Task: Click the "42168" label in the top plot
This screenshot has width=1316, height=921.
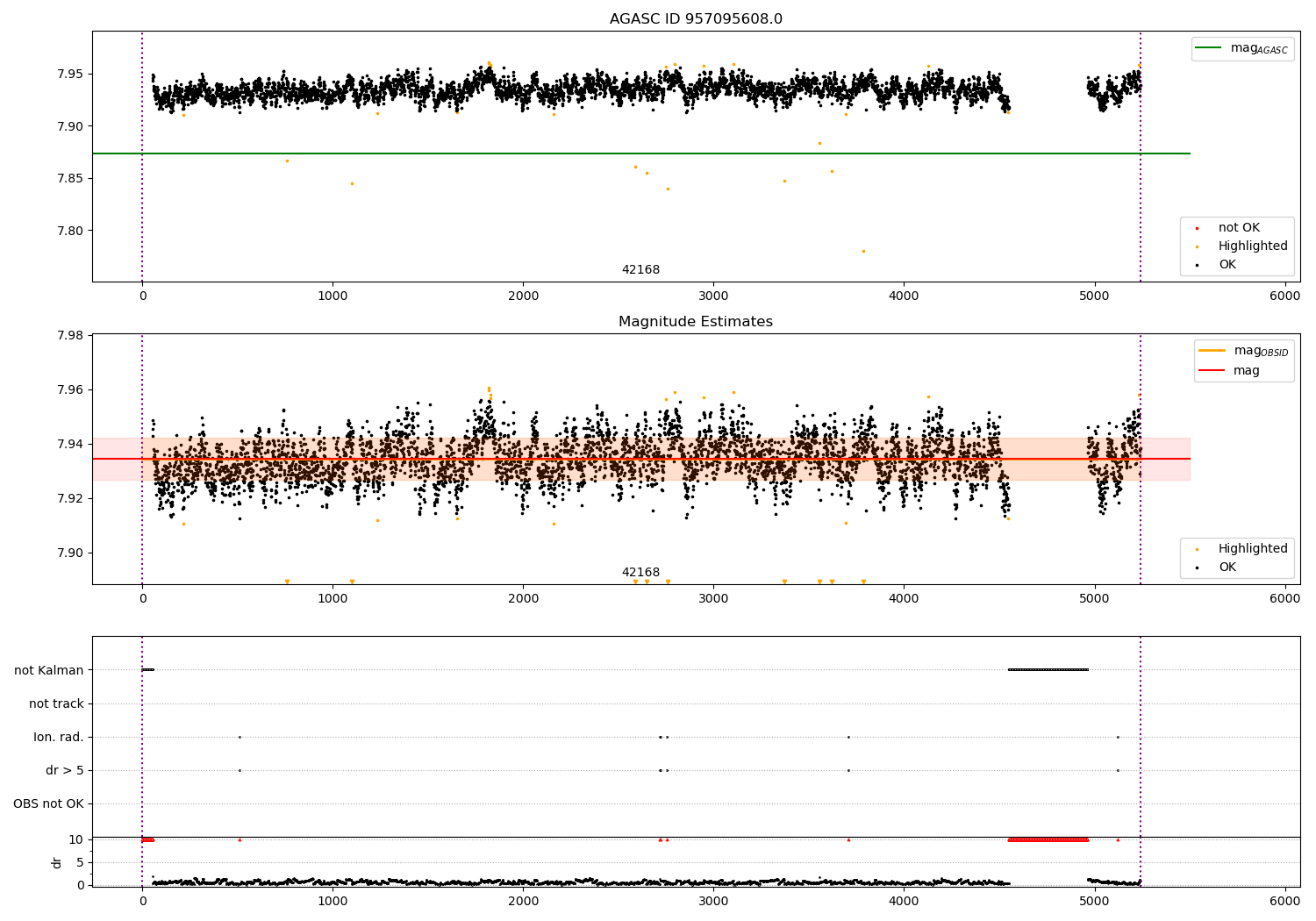Action: coord(640,270)
